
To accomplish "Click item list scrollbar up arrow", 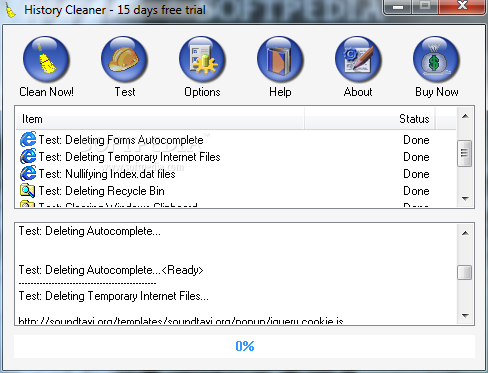I will click(x=465, y=116).
